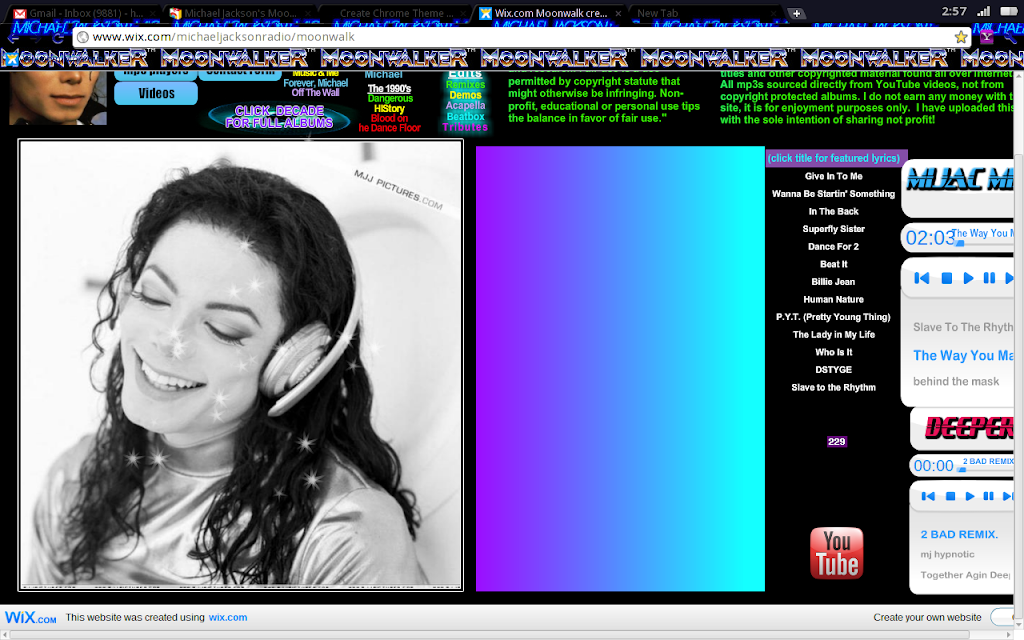Stop playback in the Deeper player

(951, 496)
